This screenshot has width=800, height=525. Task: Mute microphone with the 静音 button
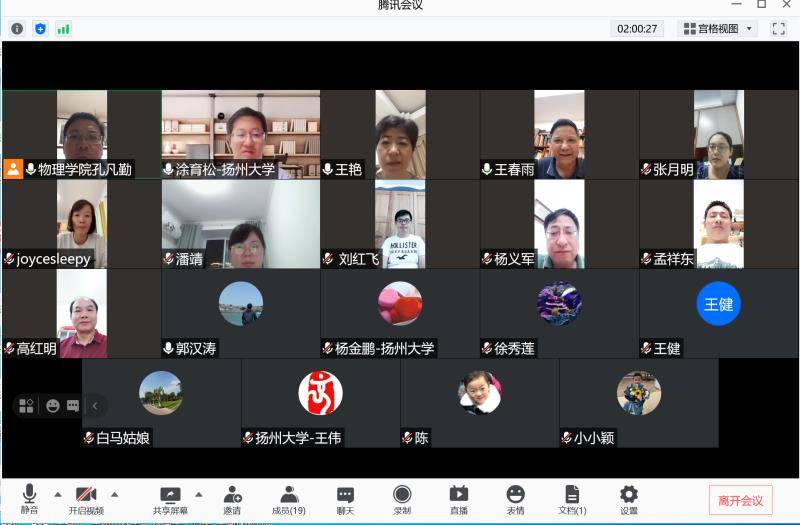coord(29,499)
